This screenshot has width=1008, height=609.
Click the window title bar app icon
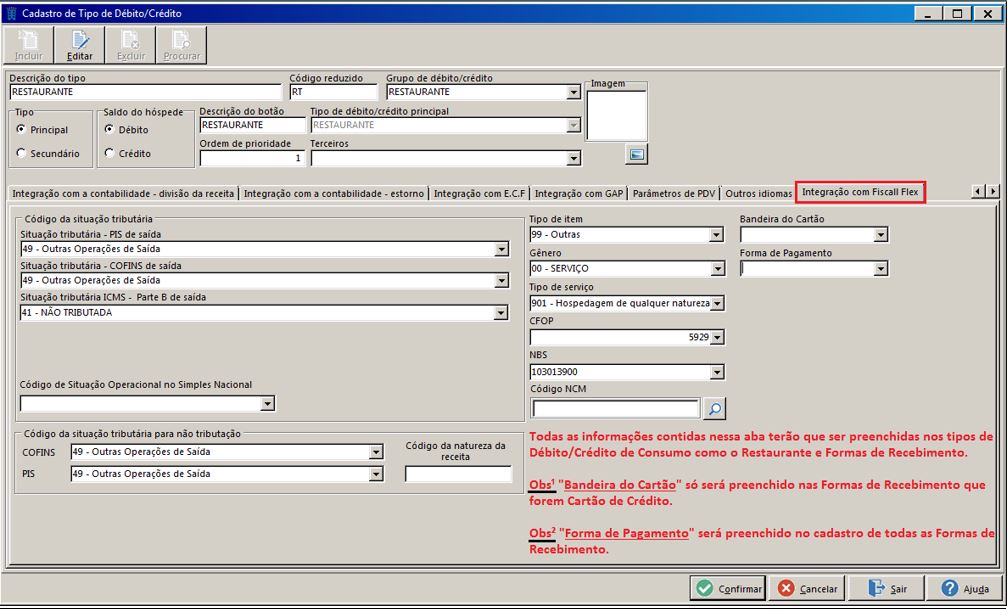pos(11,13)
